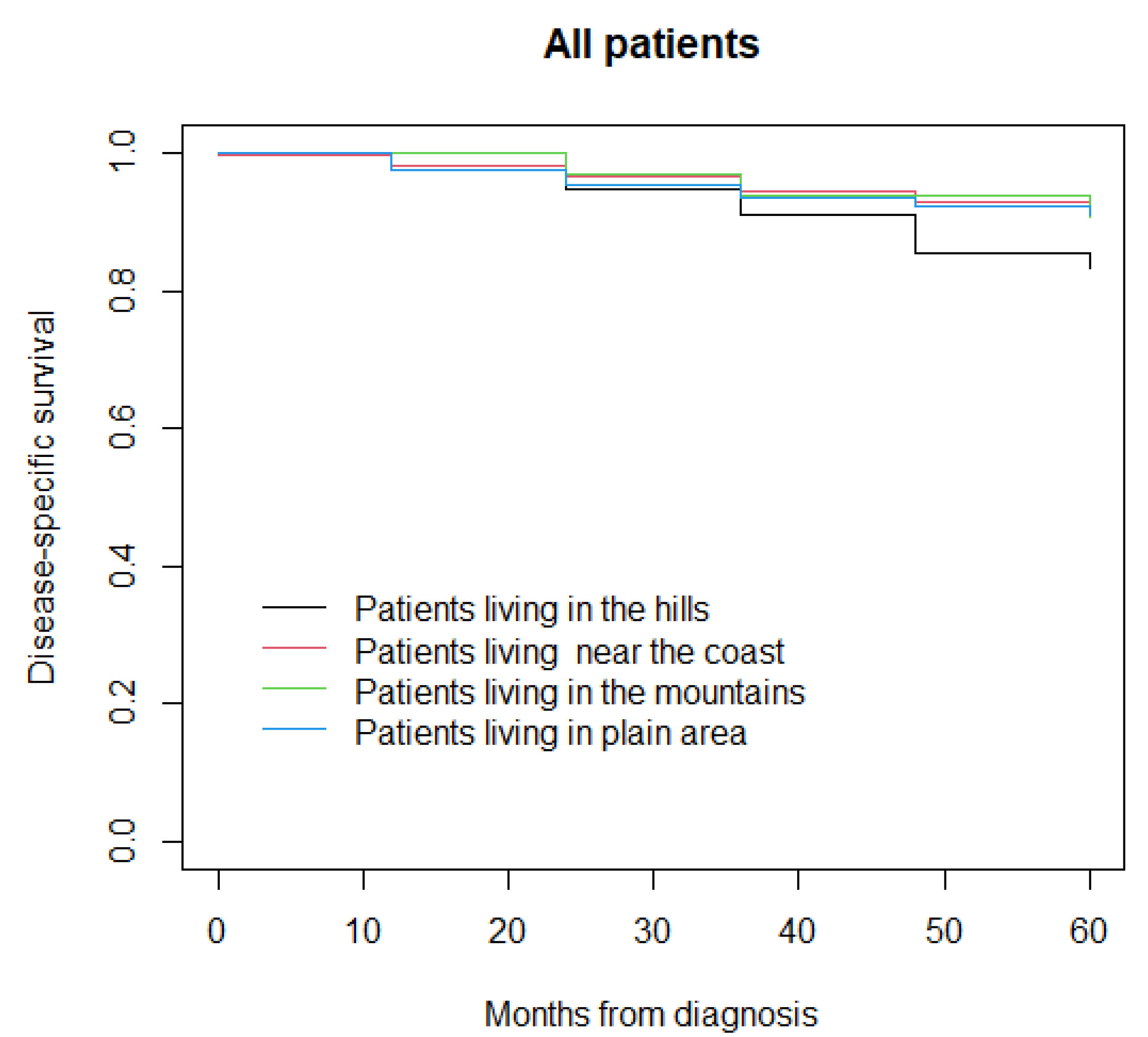
Task: Click the green legend line for mountains
Action: click(294, 688)
